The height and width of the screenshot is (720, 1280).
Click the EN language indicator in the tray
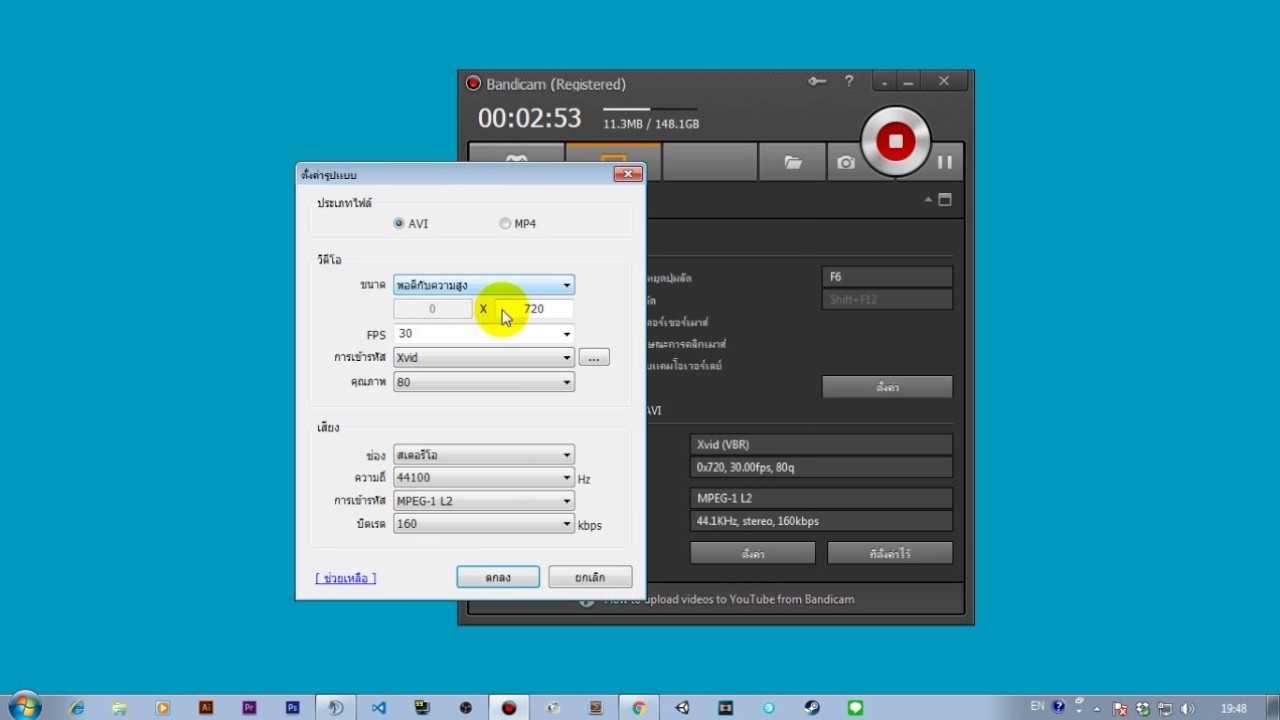click(x=1037, y=707)
